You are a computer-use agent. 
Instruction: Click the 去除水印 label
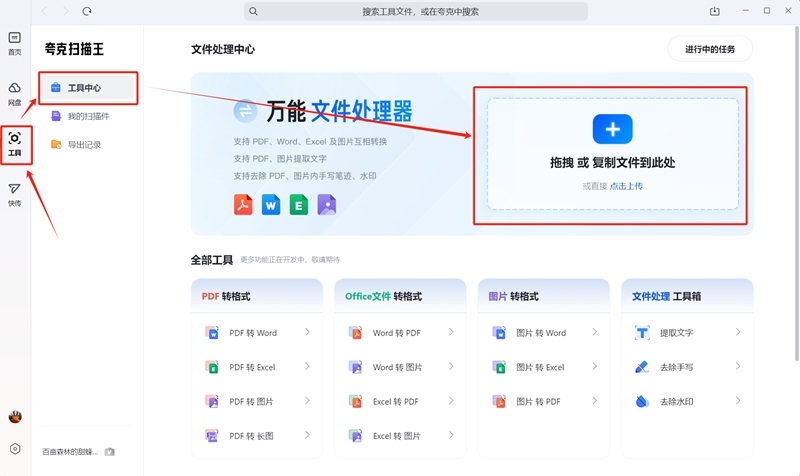coord(677,402)
